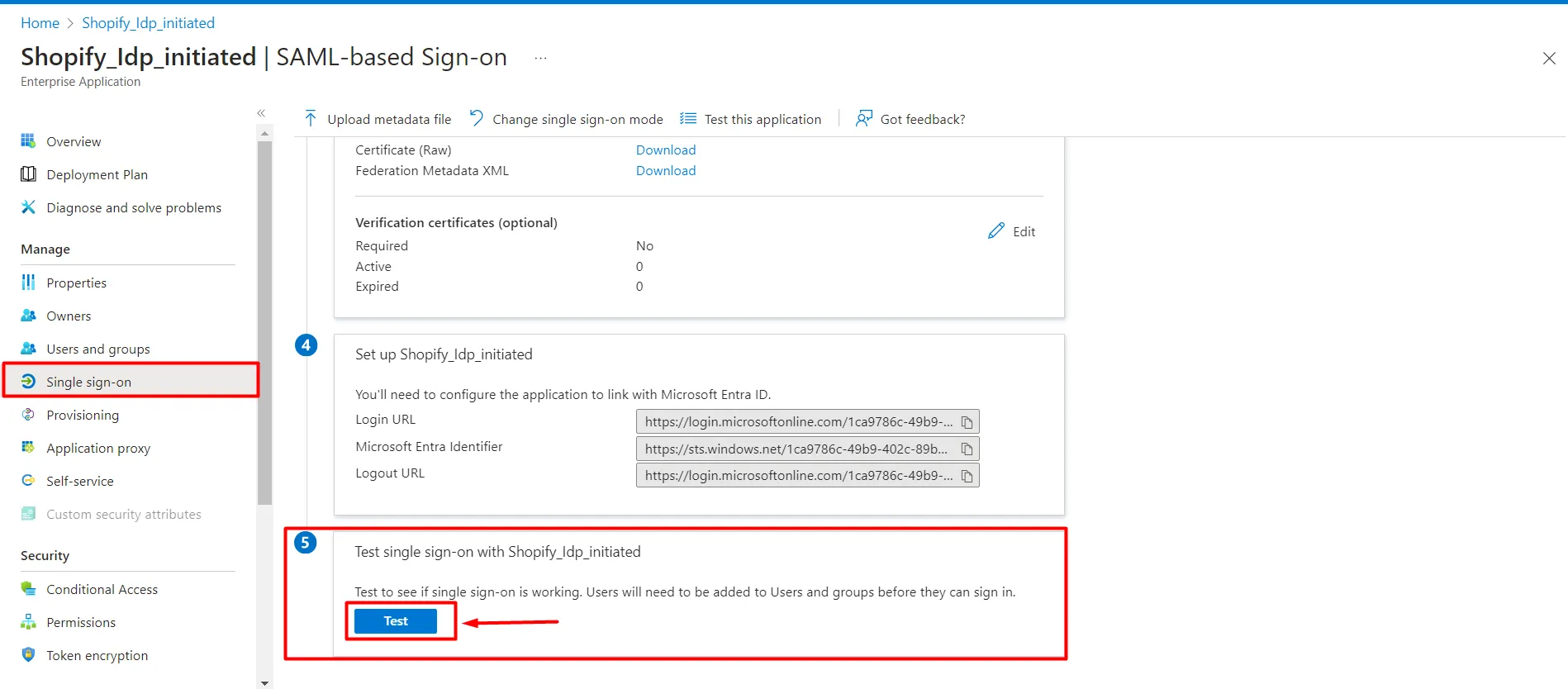Collapse the sidebar with double chevron
This screenshot has width=1568, height=689.
[x=261, y=113]
